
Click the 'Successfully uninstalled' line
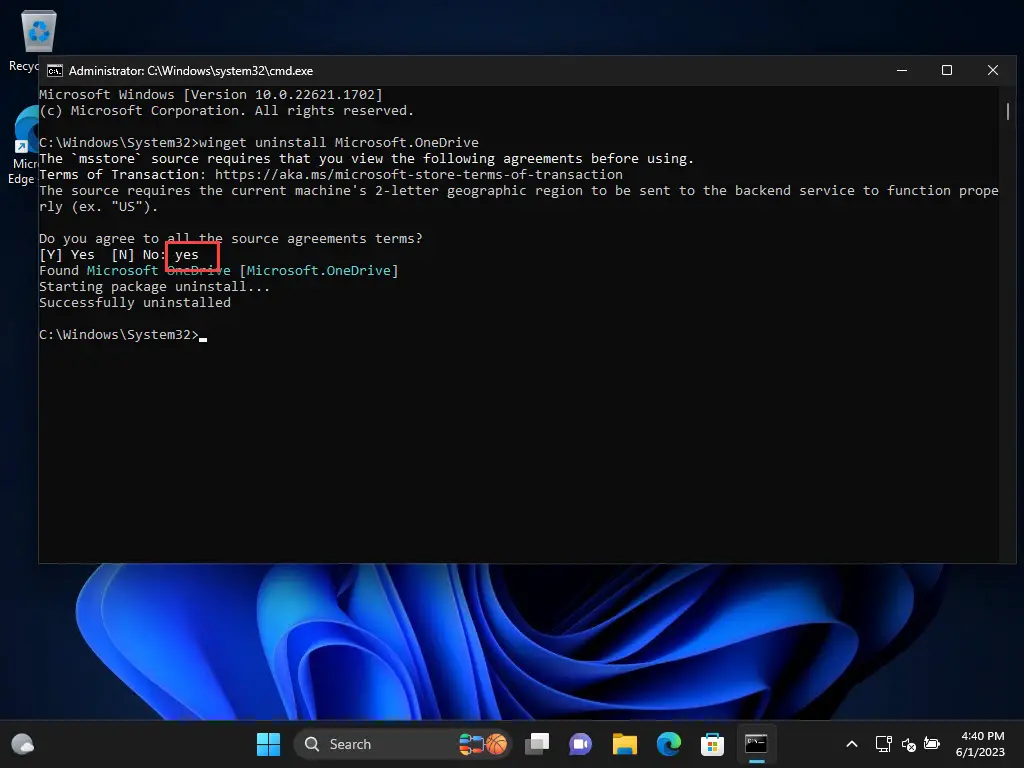(135, 302)
